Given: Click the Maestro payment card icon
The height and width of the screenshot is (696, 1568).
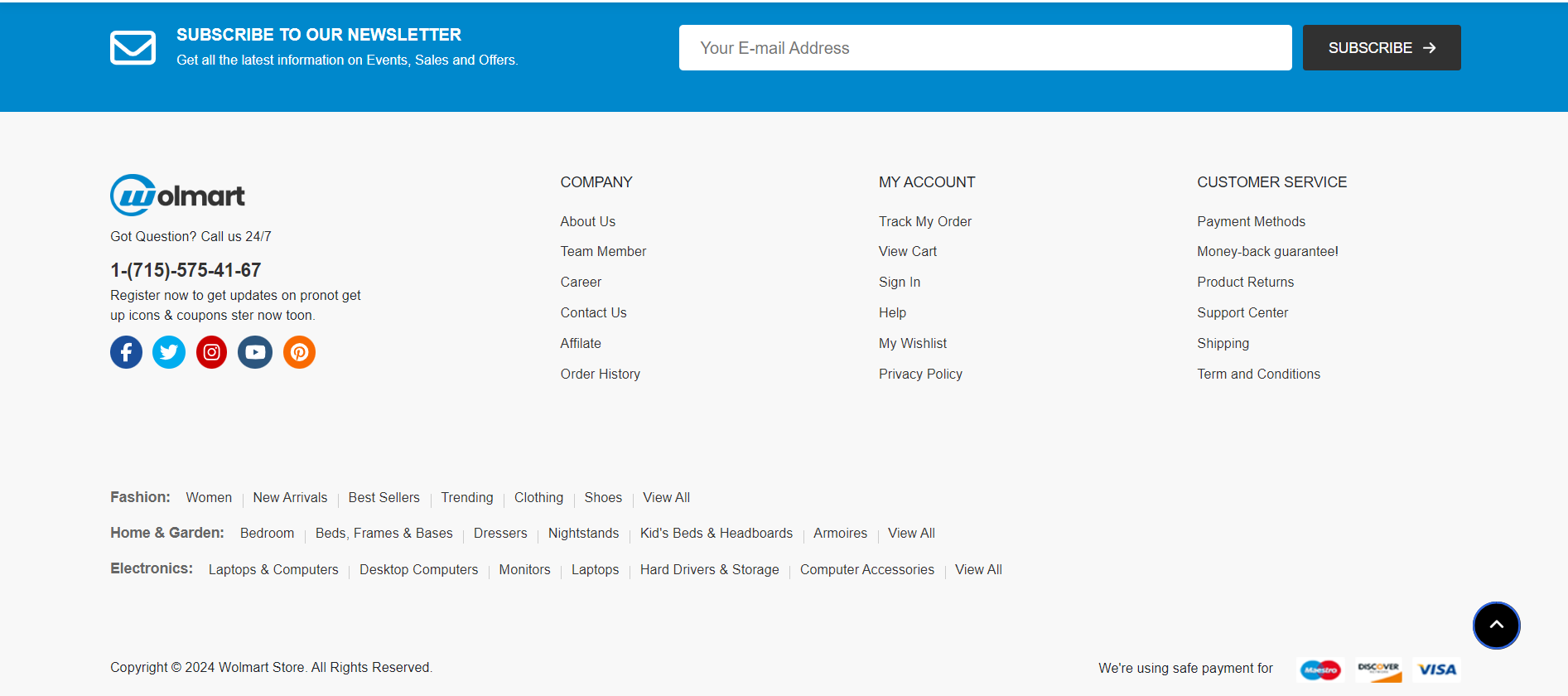Looking at the screenshot, I should coord(1320,669).
